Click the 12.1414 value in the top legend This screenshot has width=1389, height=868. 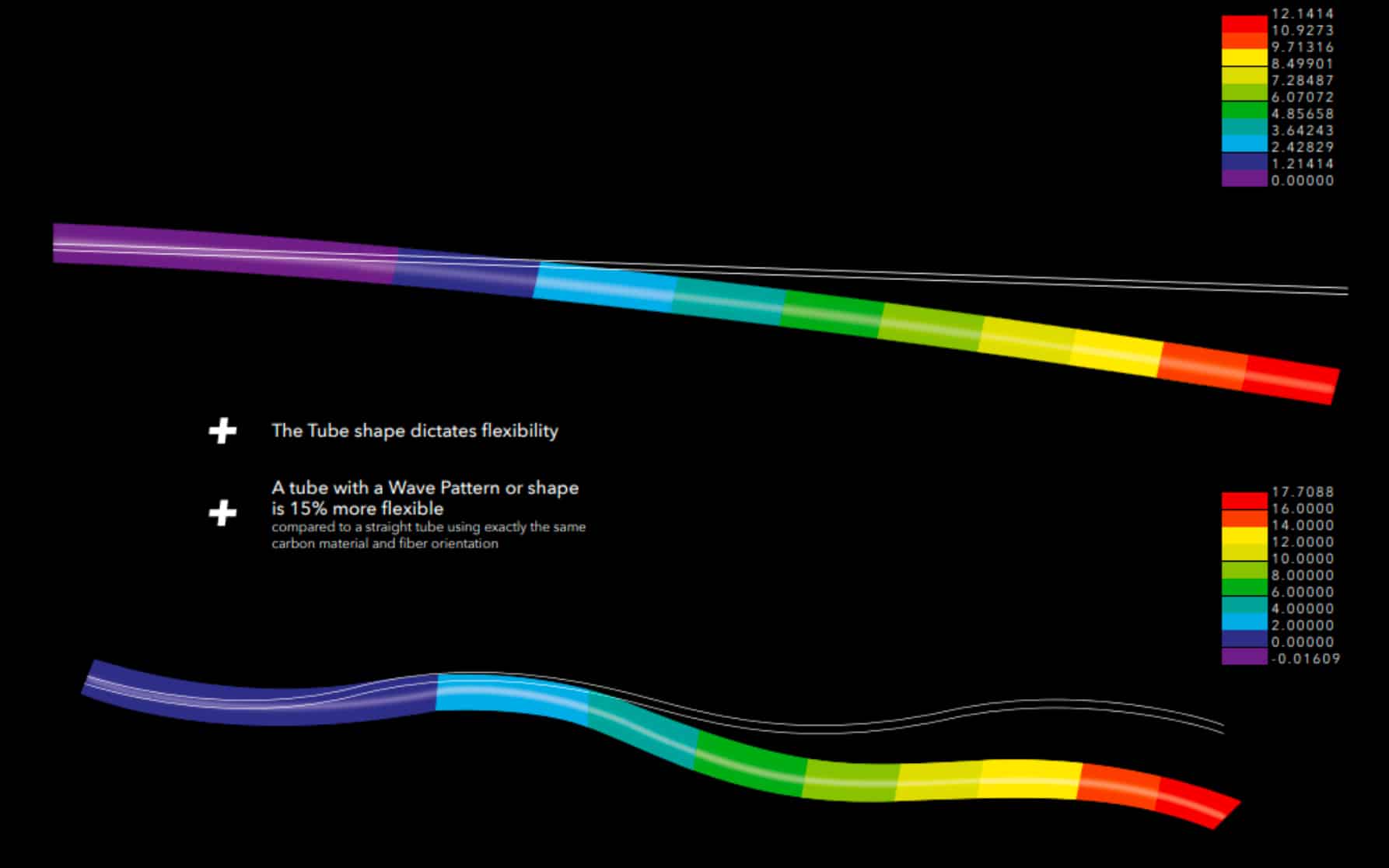click(x=1302, y=14)
